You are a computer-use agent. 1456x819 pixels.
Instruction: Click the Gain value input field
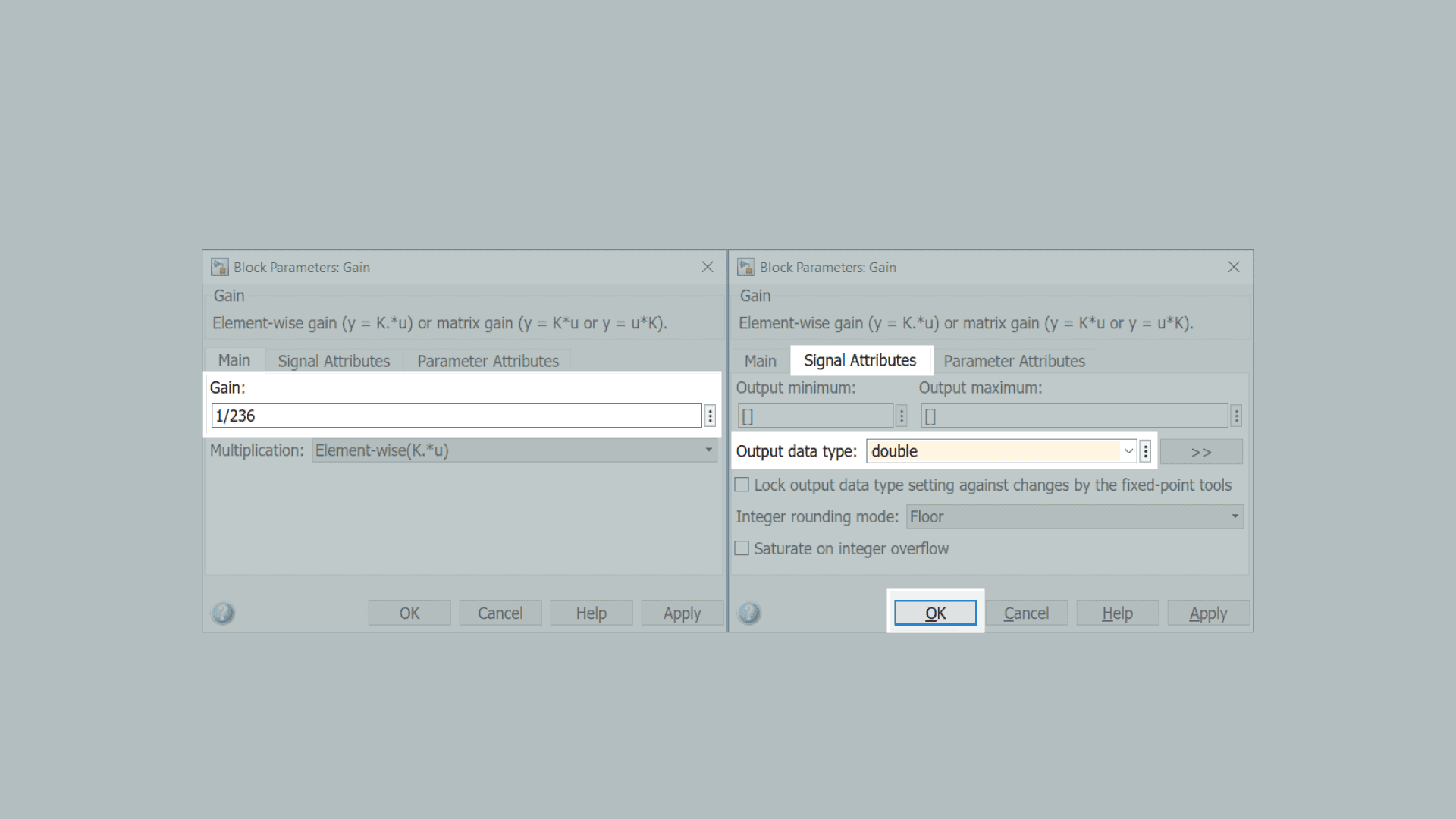point(455,416)
